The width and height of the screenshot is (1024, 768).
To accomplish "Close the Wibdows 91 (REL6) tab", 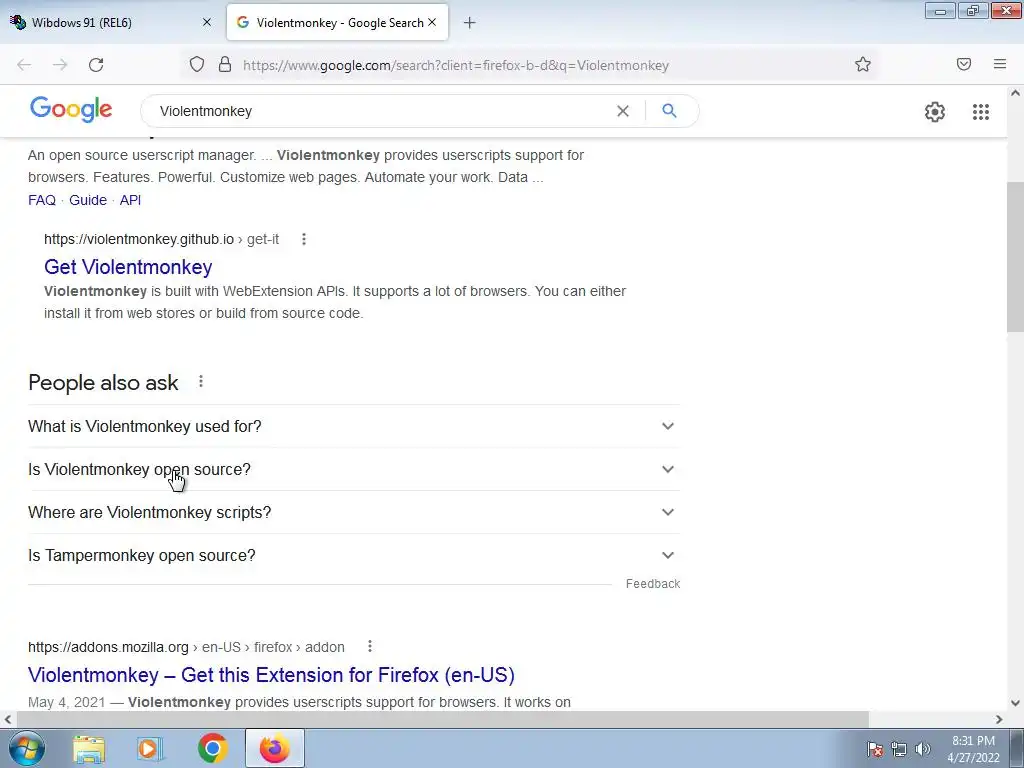I will 206,22.
